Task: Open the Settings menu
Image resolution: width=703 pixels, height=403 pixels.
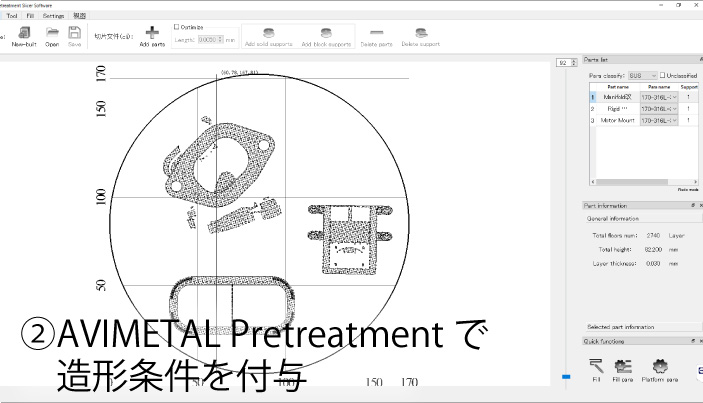Action: pyautogui.click(x=53, y=16)
